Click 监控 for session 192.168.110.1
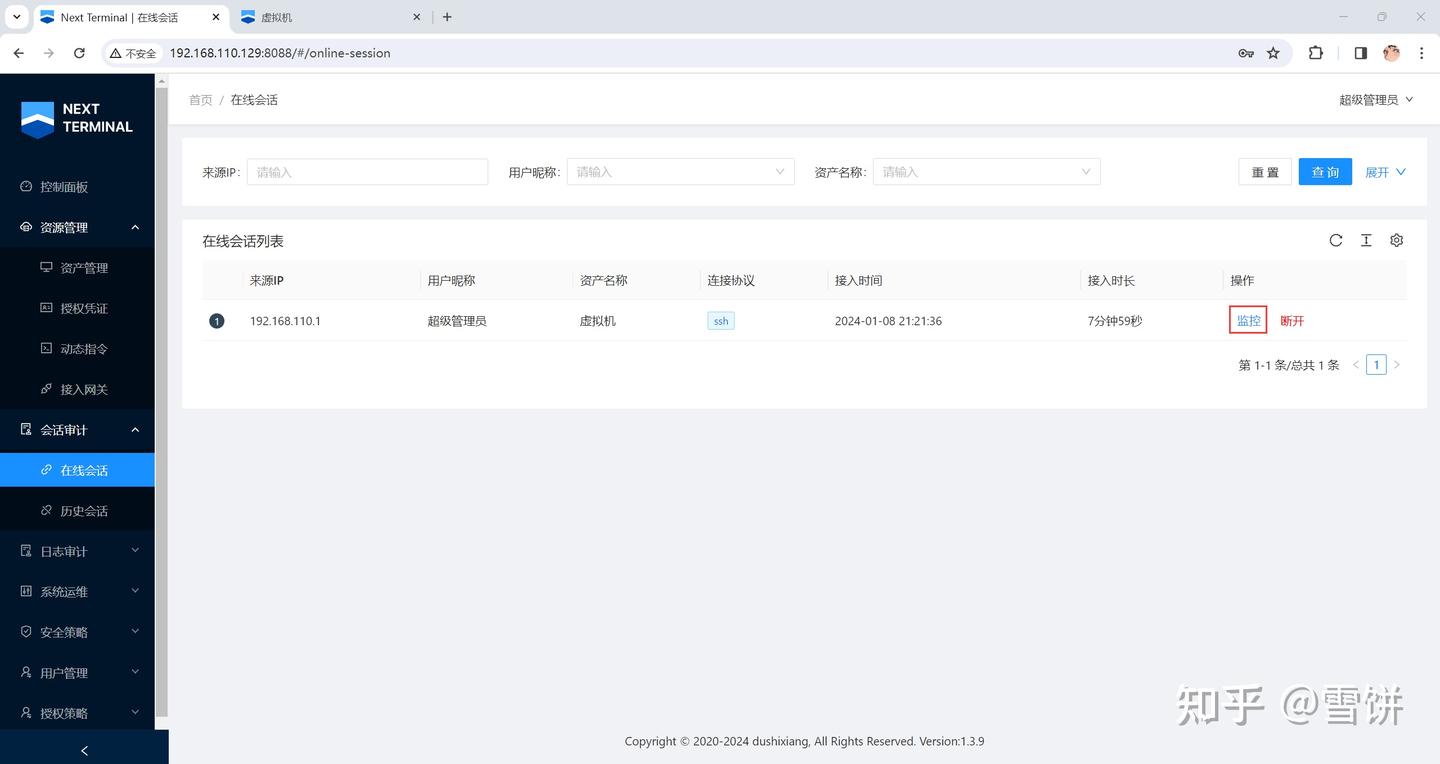 point(1248,321)
